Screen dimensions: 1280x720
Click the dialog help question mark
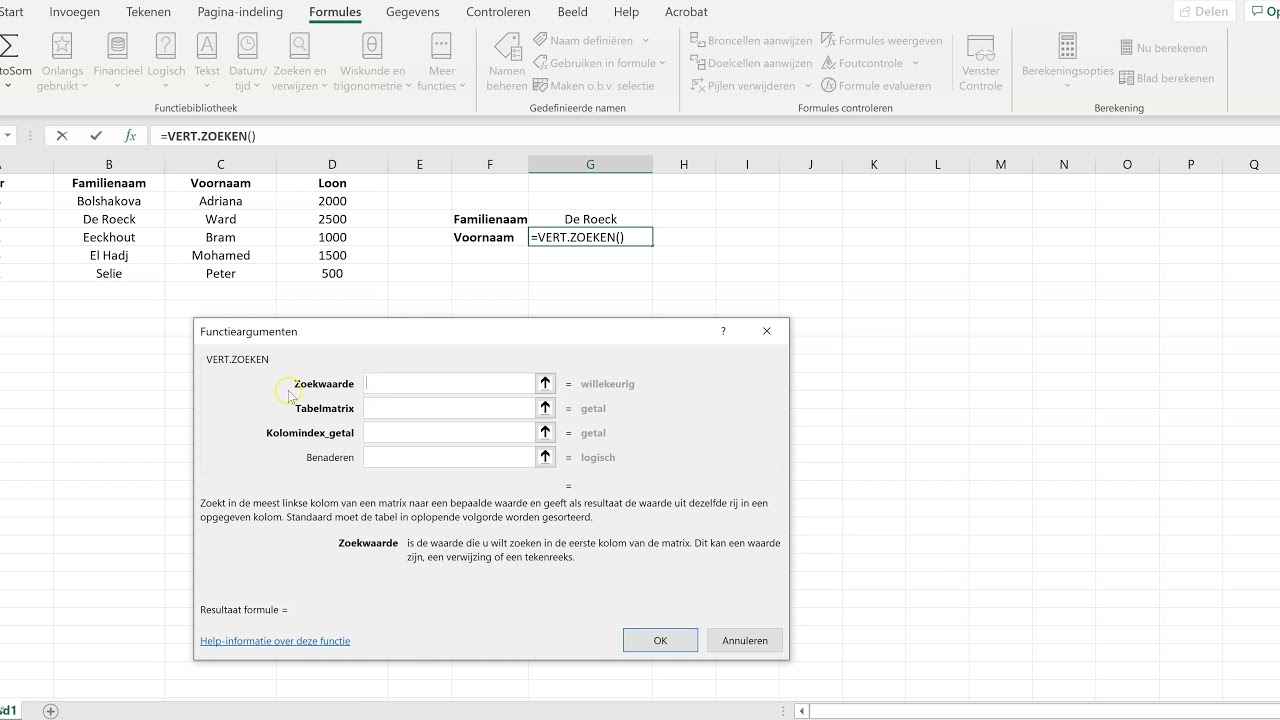pyautogui.click(x=723, y=331)
